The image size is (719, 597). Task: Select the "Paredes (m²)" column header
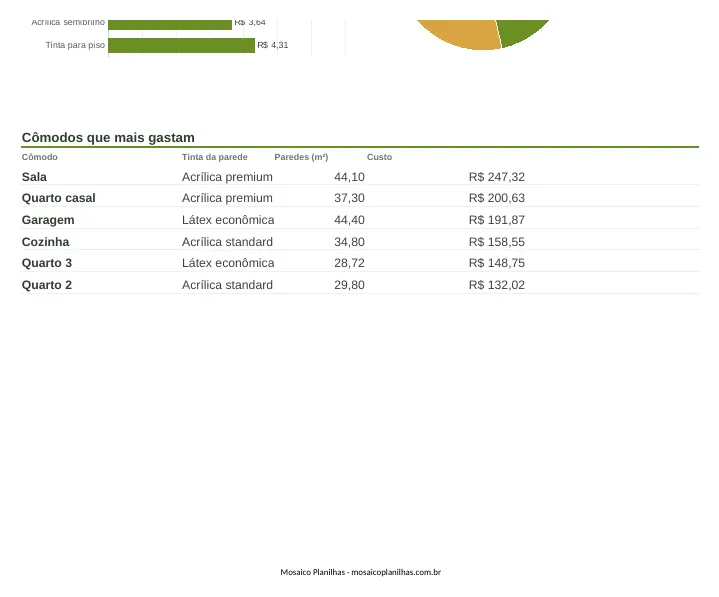[301, 157]
